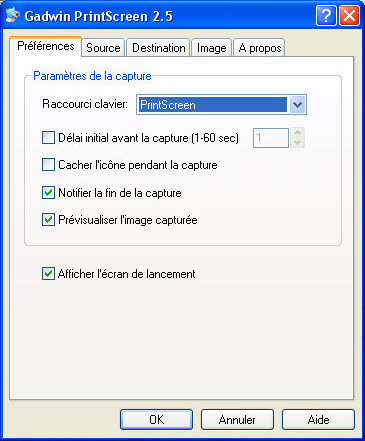Image resolution: width=365 pixels, height=441 pixels.
Task: Go to the Image tab
Action: [211, 48]
